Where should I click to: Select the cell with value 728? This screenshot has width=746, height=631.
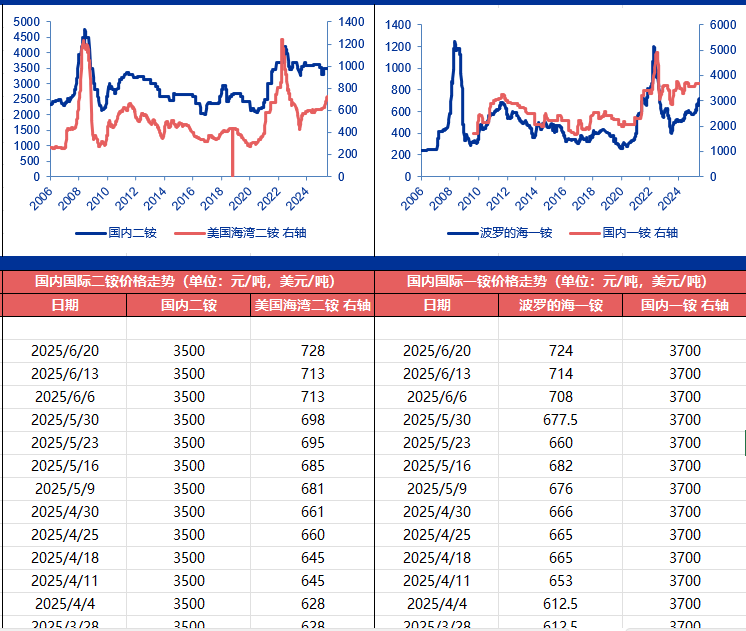click(x=312, y=350)
